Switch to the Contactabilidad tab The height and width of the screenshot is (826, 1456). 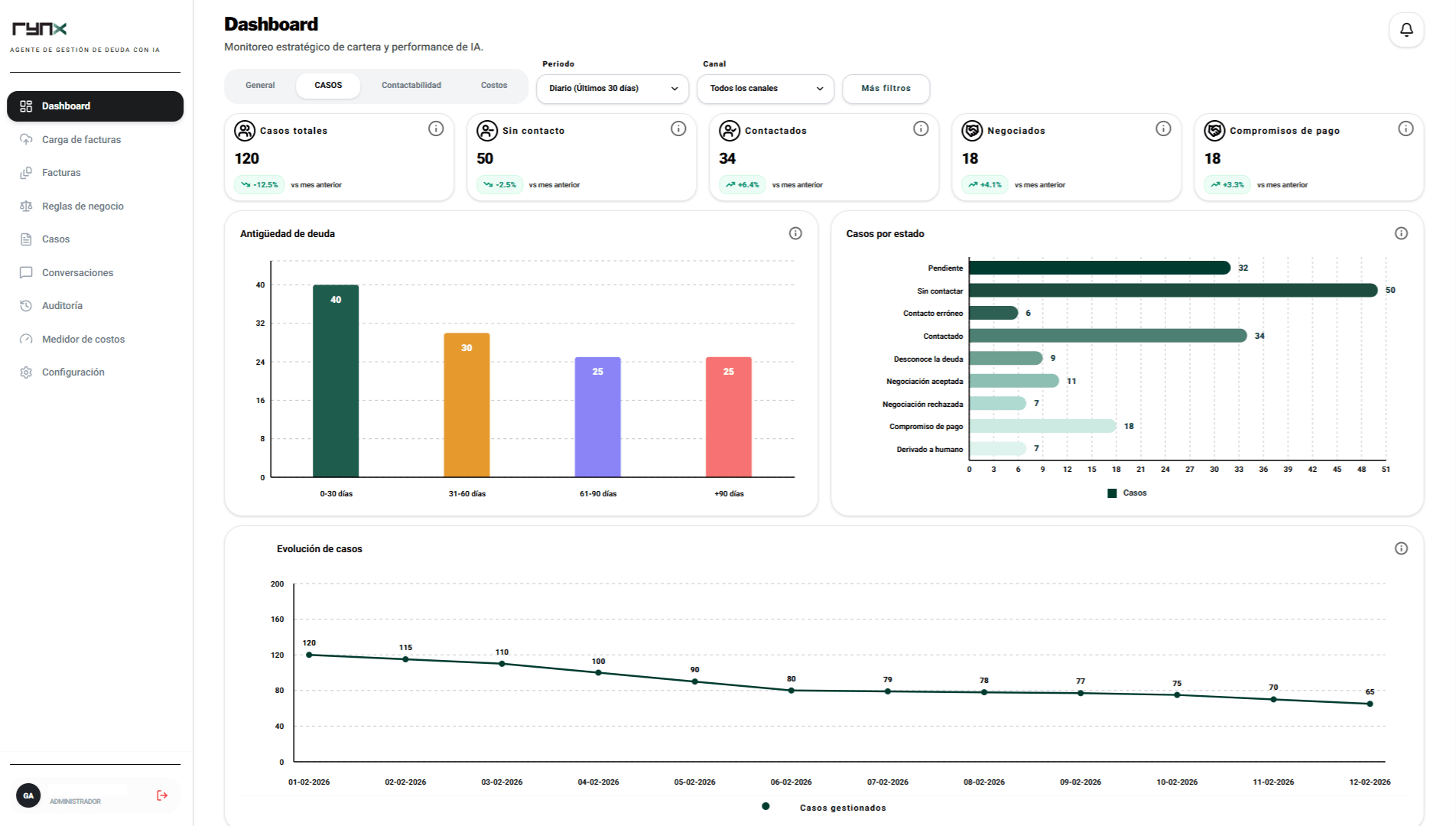click(x=411, y=86)
